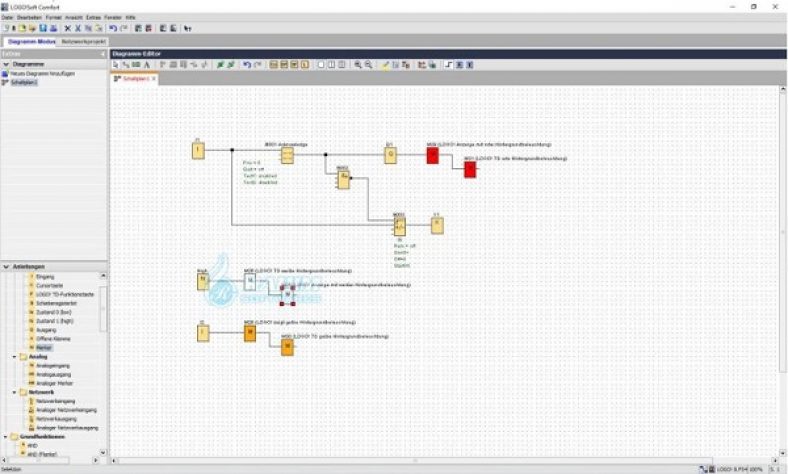Click the undo arrow in the main toolbar
Image resolution: width=788 pixels, height=474 pixels.
[113, 28]
